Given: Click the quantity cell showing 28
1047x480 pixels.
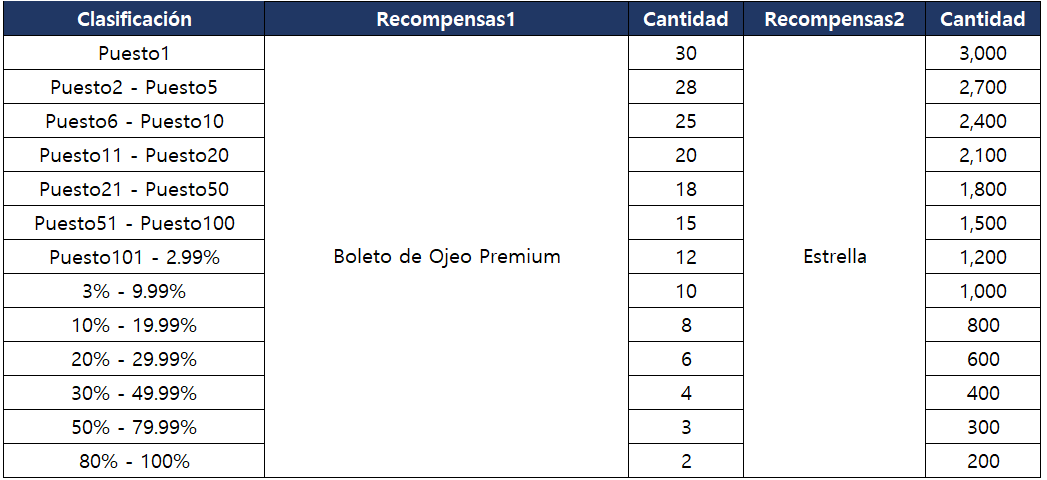Looking at the screenshot, I should tap(686, 87).
